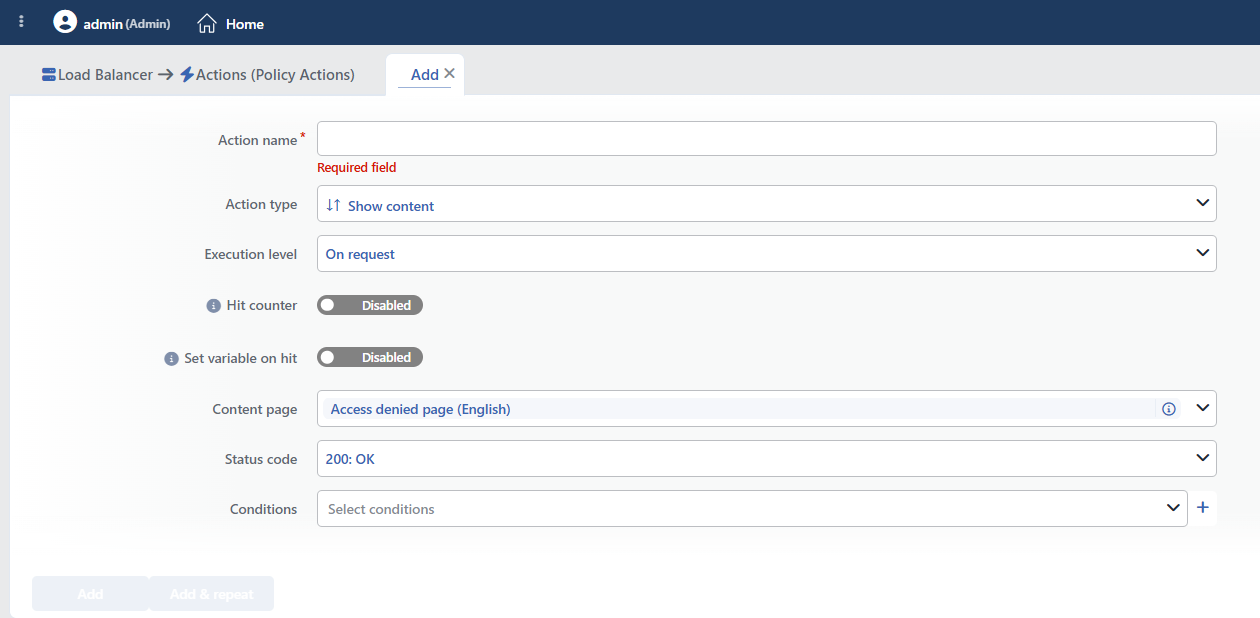Click the plus icon beside Conditions

click(x=1203, y=508)
